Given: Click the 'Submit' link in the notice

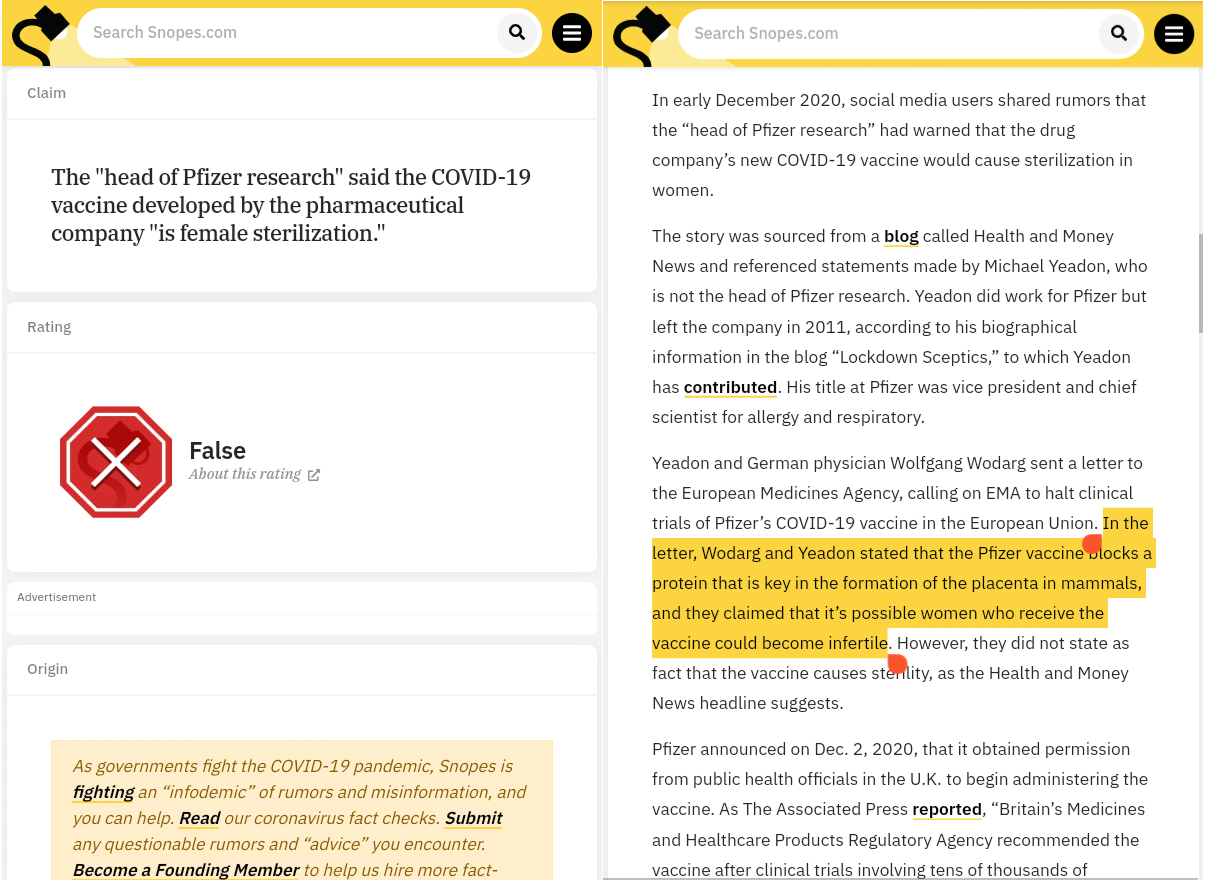Looking at the screenshot, I should pyautogui.click(x=473, y=818).
